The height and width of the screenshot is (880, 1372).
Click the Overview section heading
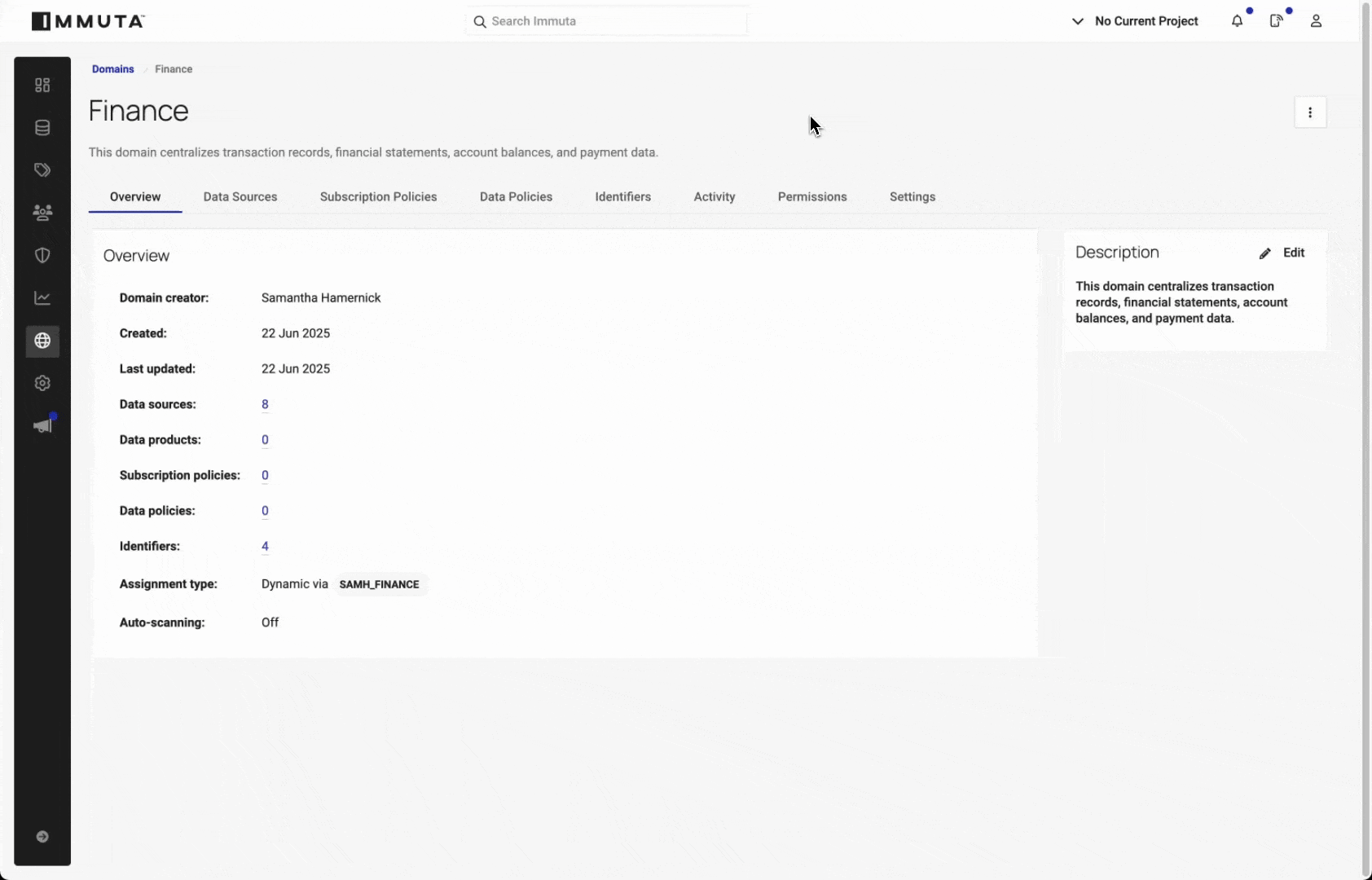tap(136, 256)
